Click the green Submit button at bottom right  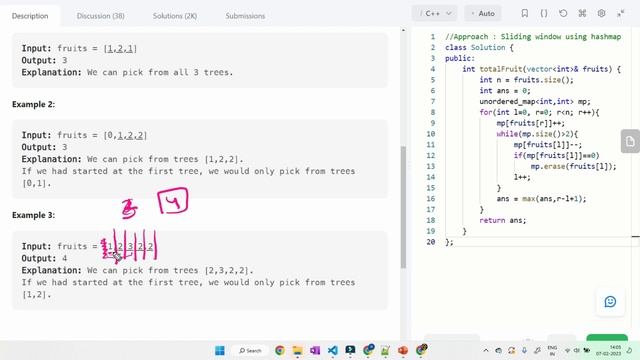607,338
